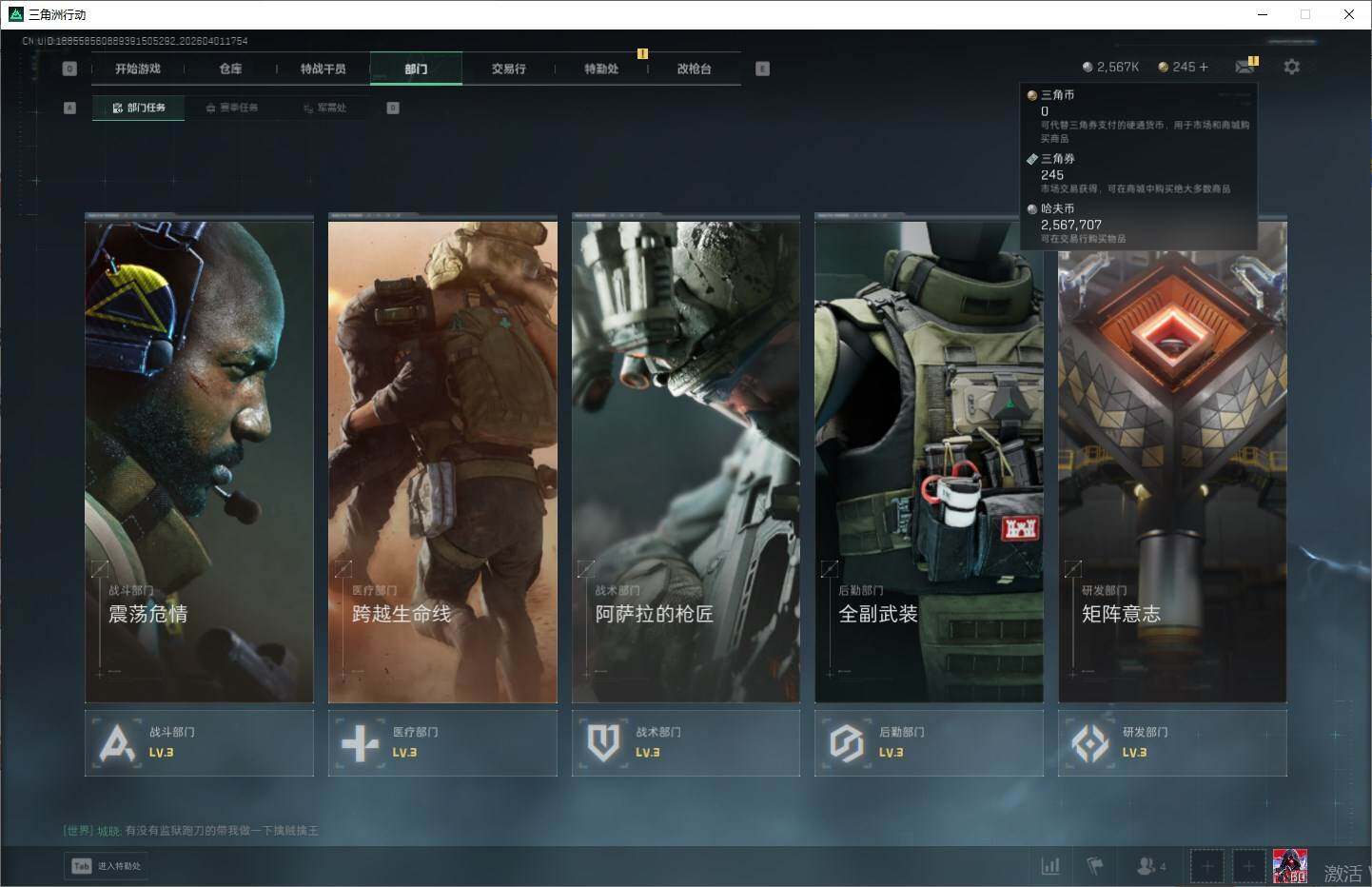Select the 改枪台 tab
The image size is (1372, 887).
coord(694,69)
